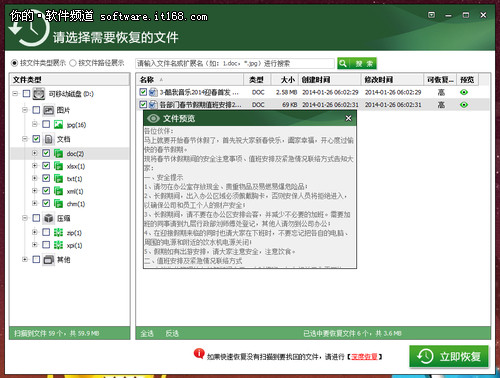500x378 pixels.
Task: Check the removable disk (D:) checkbox
Action: pyautogui.click(x=26, y=94)
